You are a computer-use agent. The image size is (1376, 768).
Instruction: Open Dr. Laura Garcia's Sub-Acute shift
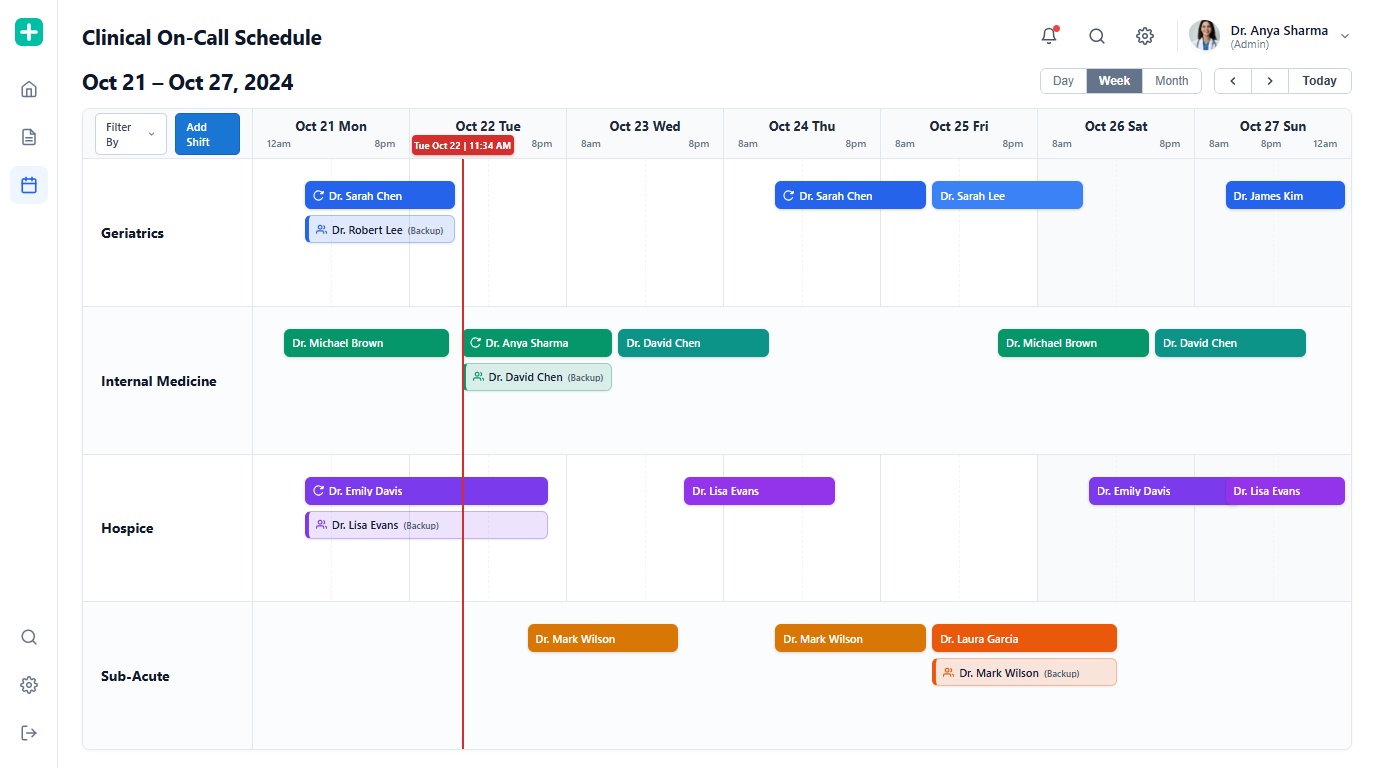[1024, 638]
